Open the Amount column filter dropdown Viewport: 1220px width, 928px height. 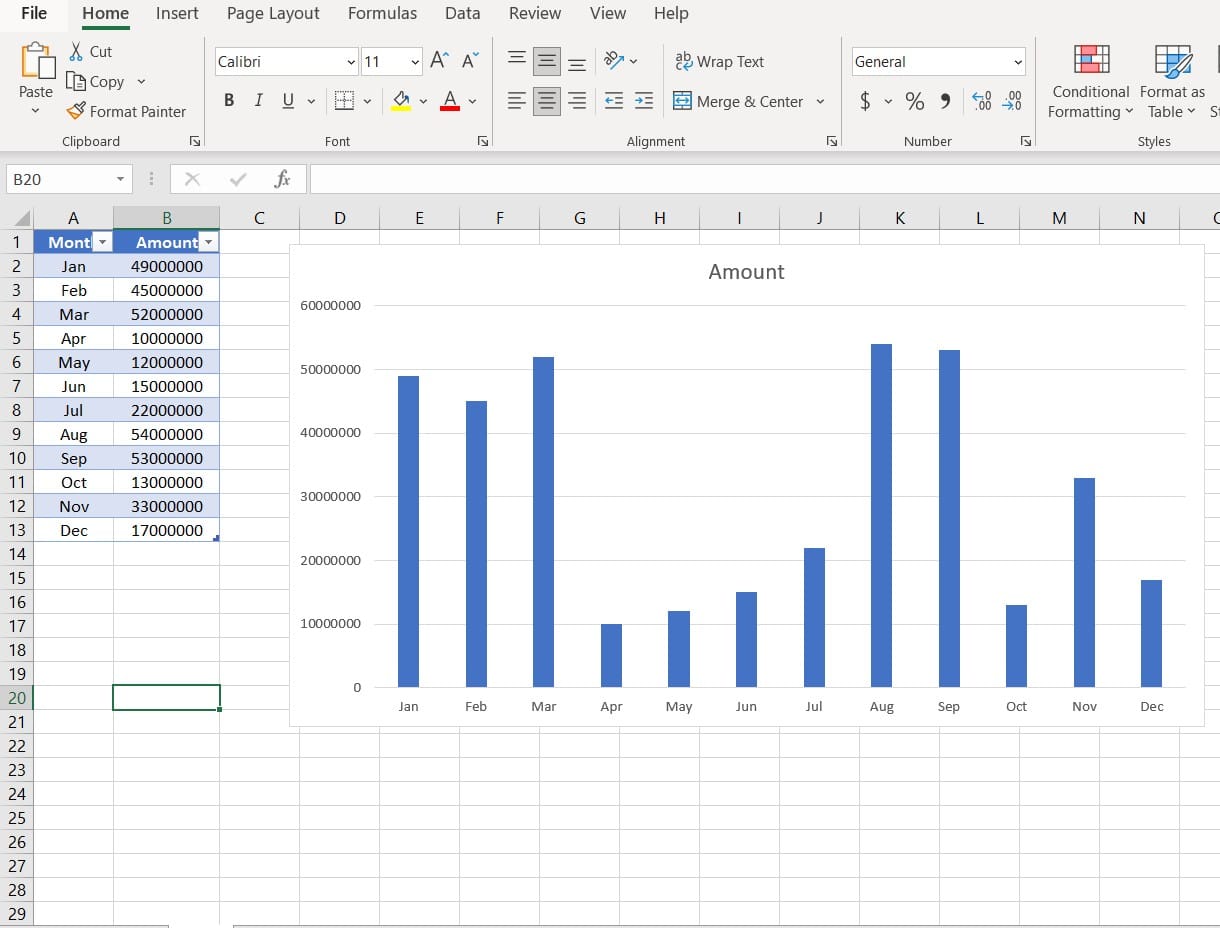coord(208,242)
